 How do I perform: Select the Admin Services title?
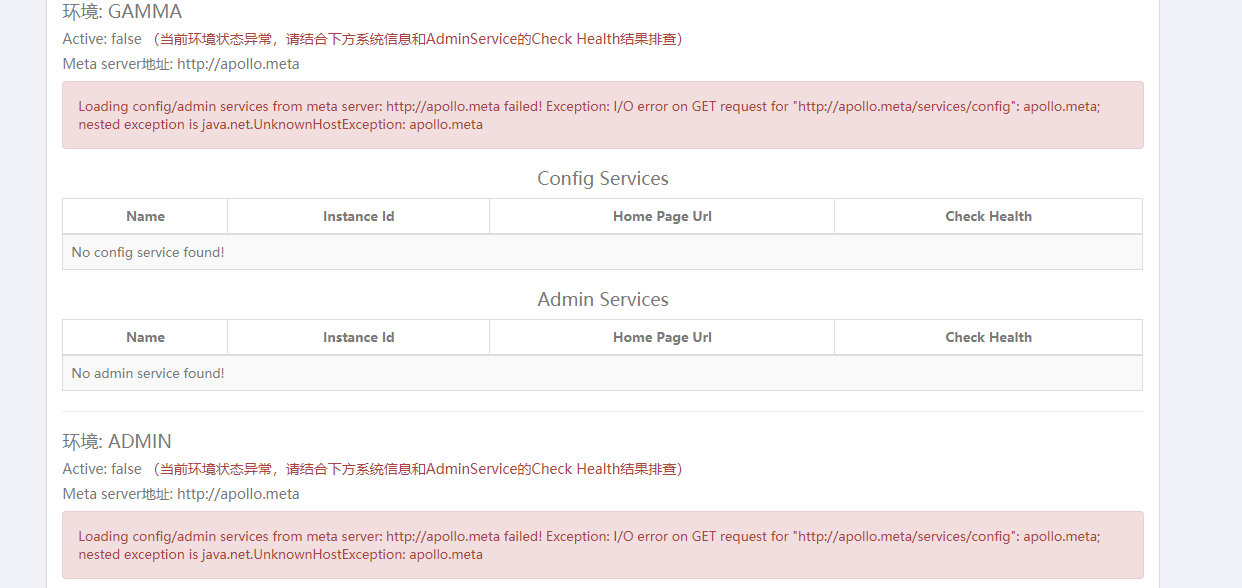coord(601,298)
